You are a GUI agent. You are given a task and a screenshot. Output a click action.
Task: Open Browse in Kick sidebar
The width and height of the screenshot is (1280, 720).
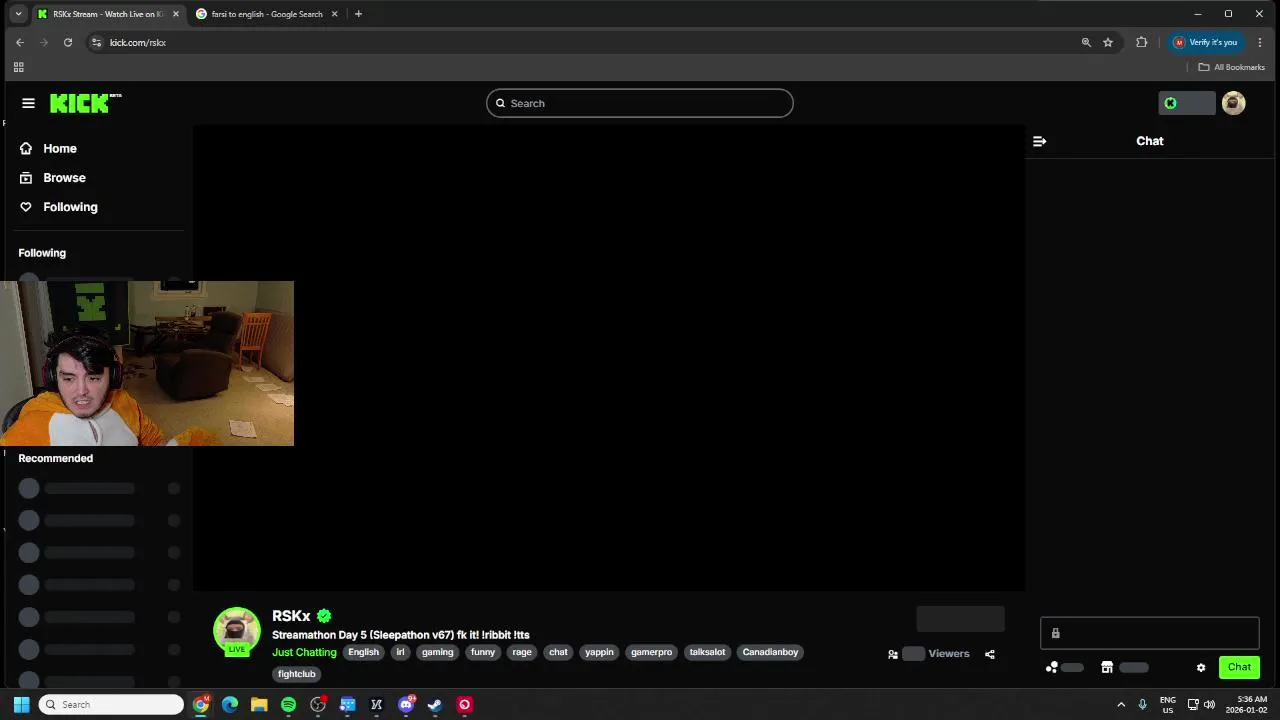[64, 177]
